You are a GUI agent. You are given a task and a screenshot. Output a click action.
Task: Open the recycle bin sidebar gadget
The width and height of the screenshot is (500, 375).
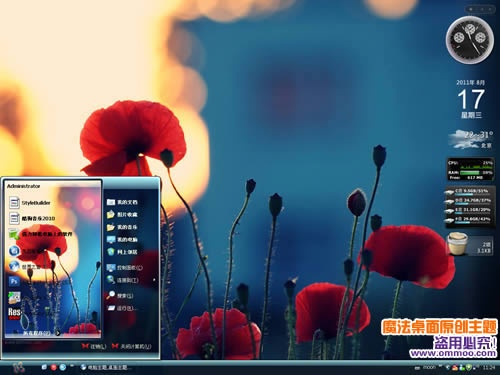(470, 244)
